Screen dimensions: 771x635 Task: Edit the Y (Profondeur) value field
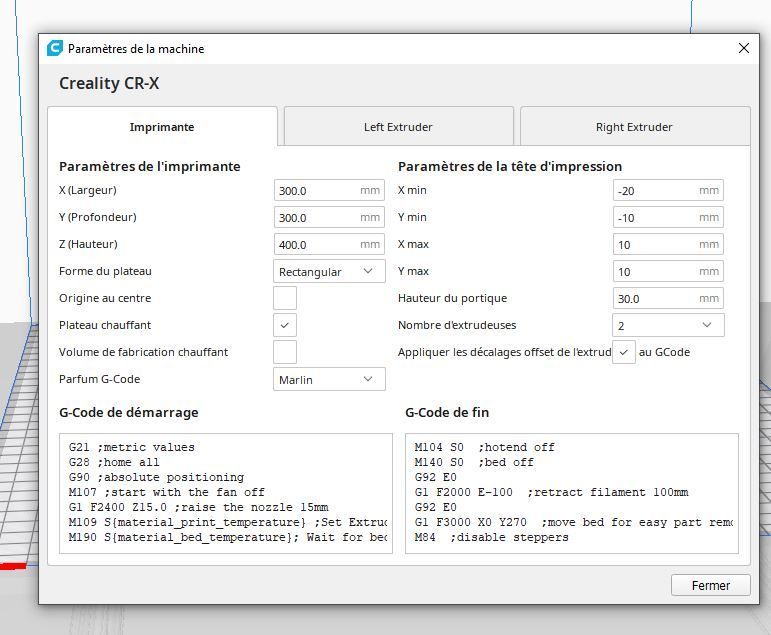[x=329, y=217]
